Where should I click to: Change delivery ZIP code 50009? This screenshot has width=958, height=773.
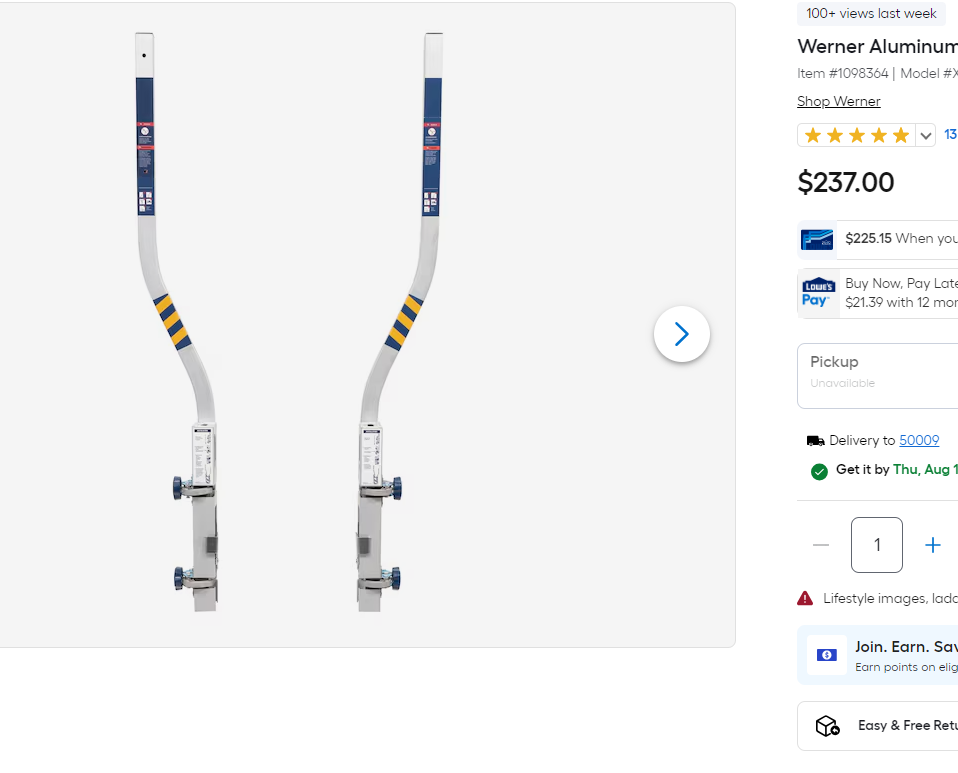[x=919, y=441]
